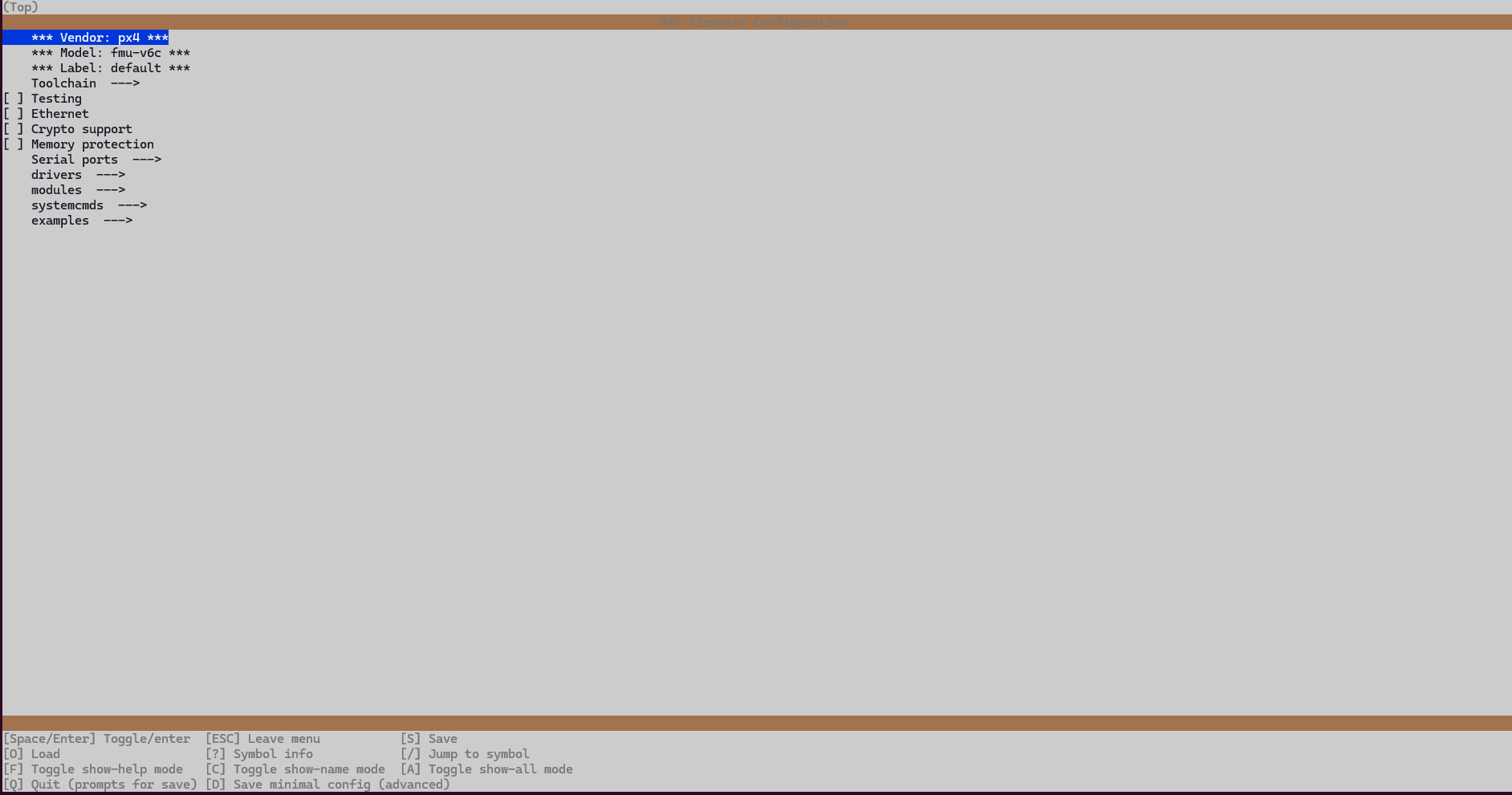The height and width of the screenshot is (795, 1512).
Task: Click the Save shortcut
Action: pos(428,738)
